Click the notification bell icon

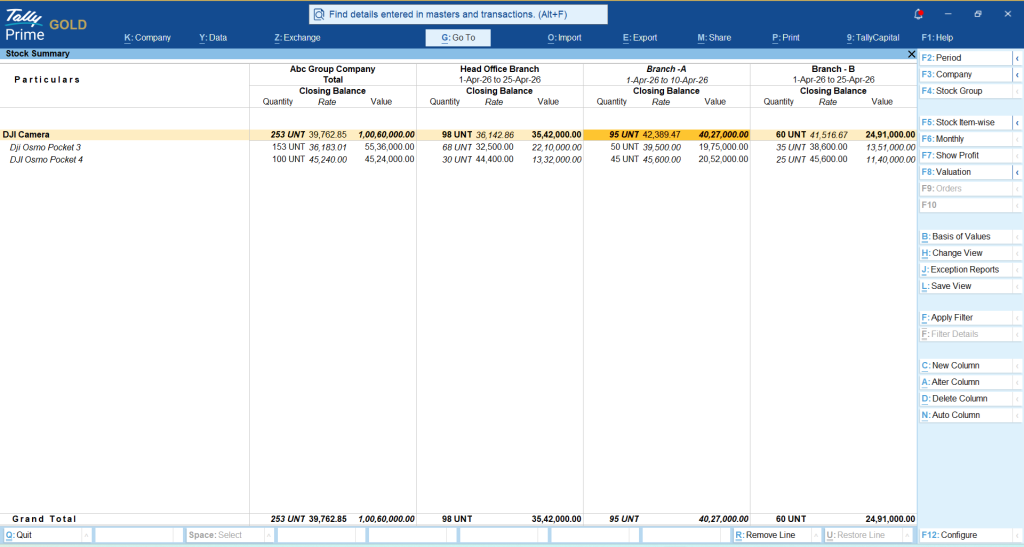pyautogui.click(x=918, y=14)
